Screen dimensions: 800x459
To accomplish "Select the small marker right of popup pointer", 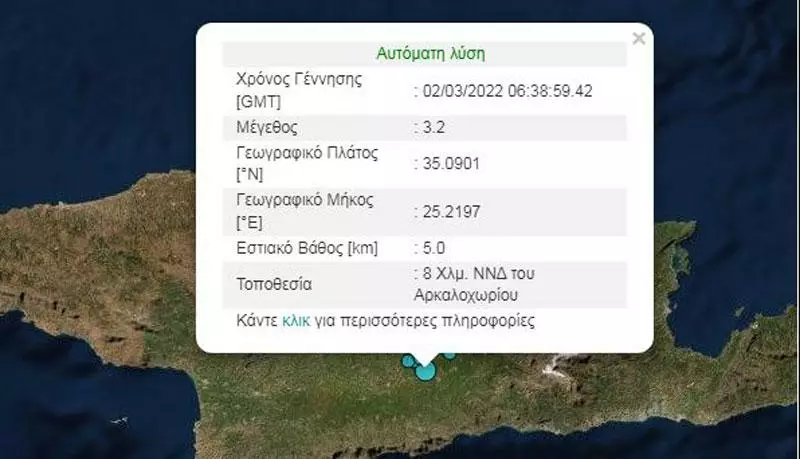I will (x=450, y=353).
